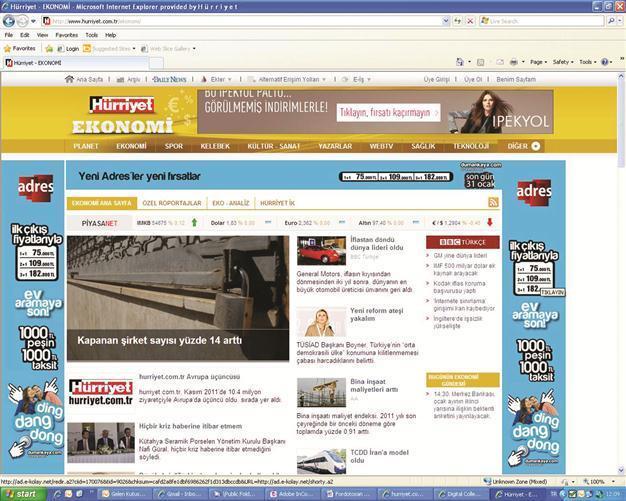
Task: Click the padlock main story image
Action: point(178,298)
